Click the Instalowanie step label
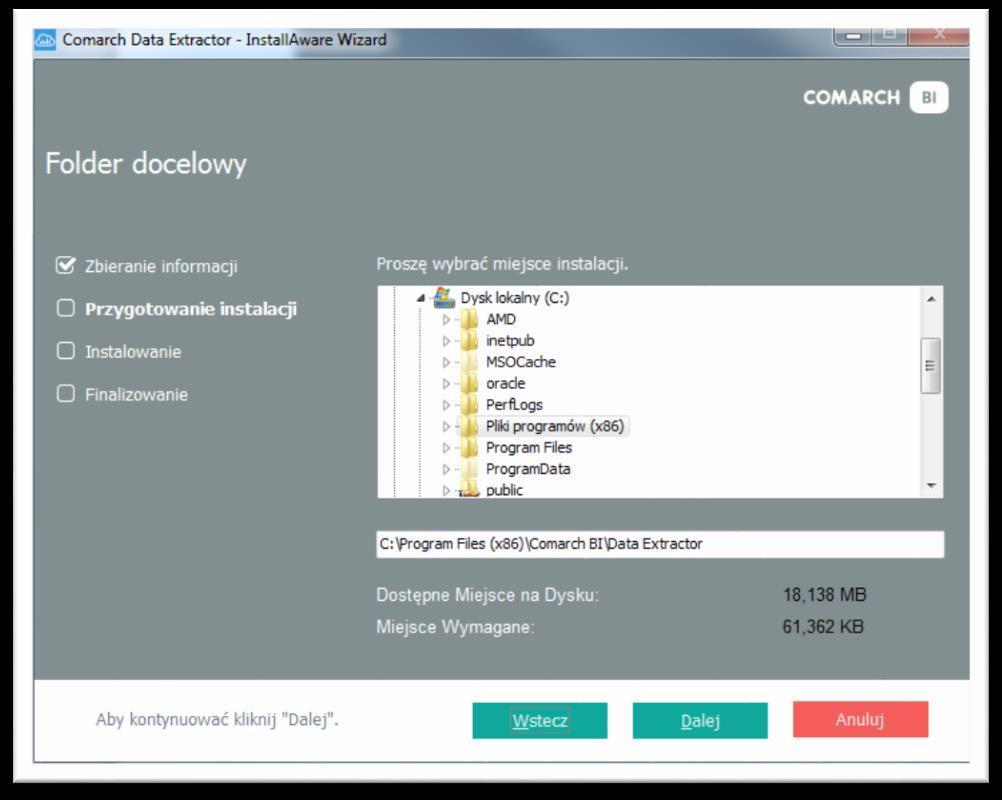The image size is (1002, 800). [133, 351]
